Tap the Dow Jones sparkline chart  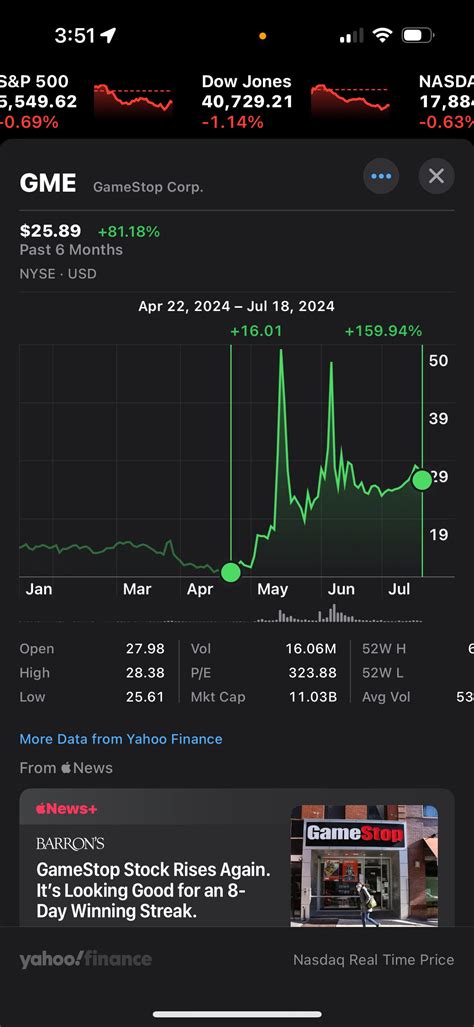[350, 100]
